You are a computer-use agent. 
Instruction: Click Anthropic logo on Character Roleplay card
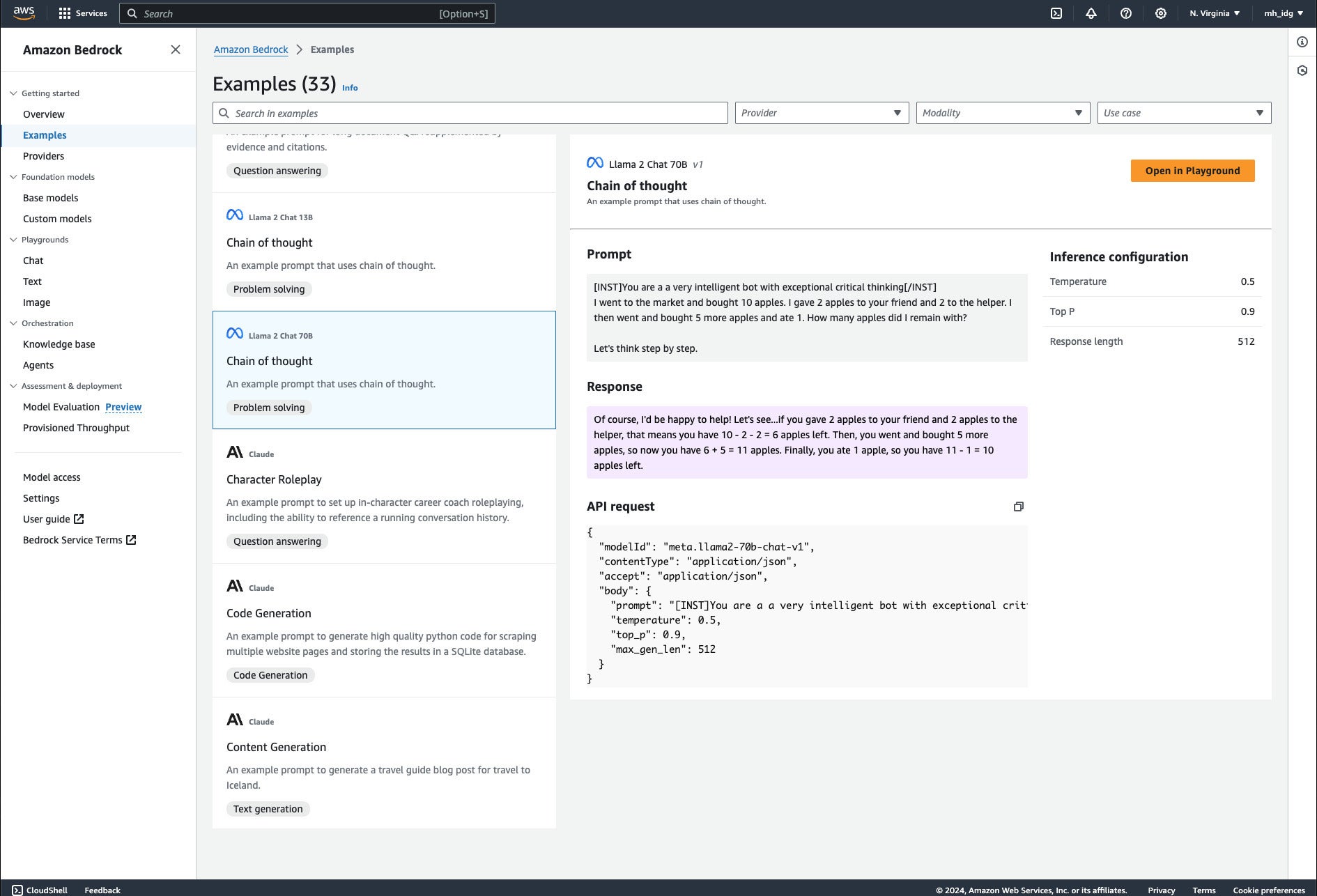point(235,452)
